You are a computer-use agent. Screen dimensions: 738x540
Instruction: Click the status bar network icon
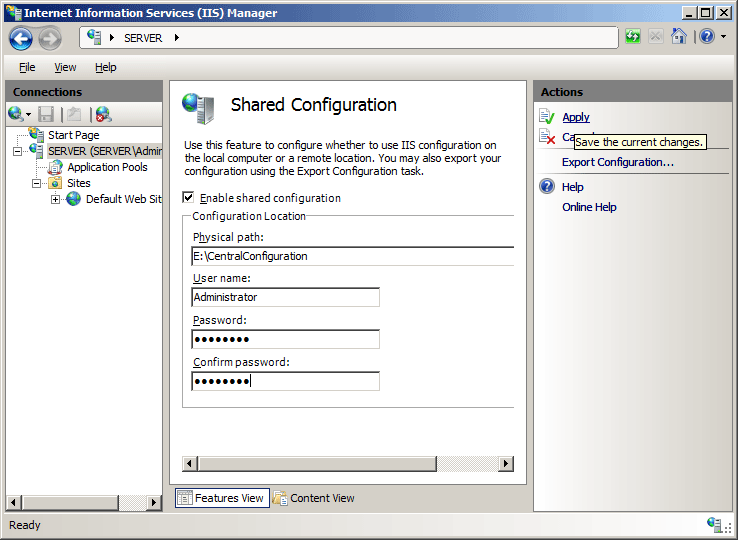click(x=714, y=524)
